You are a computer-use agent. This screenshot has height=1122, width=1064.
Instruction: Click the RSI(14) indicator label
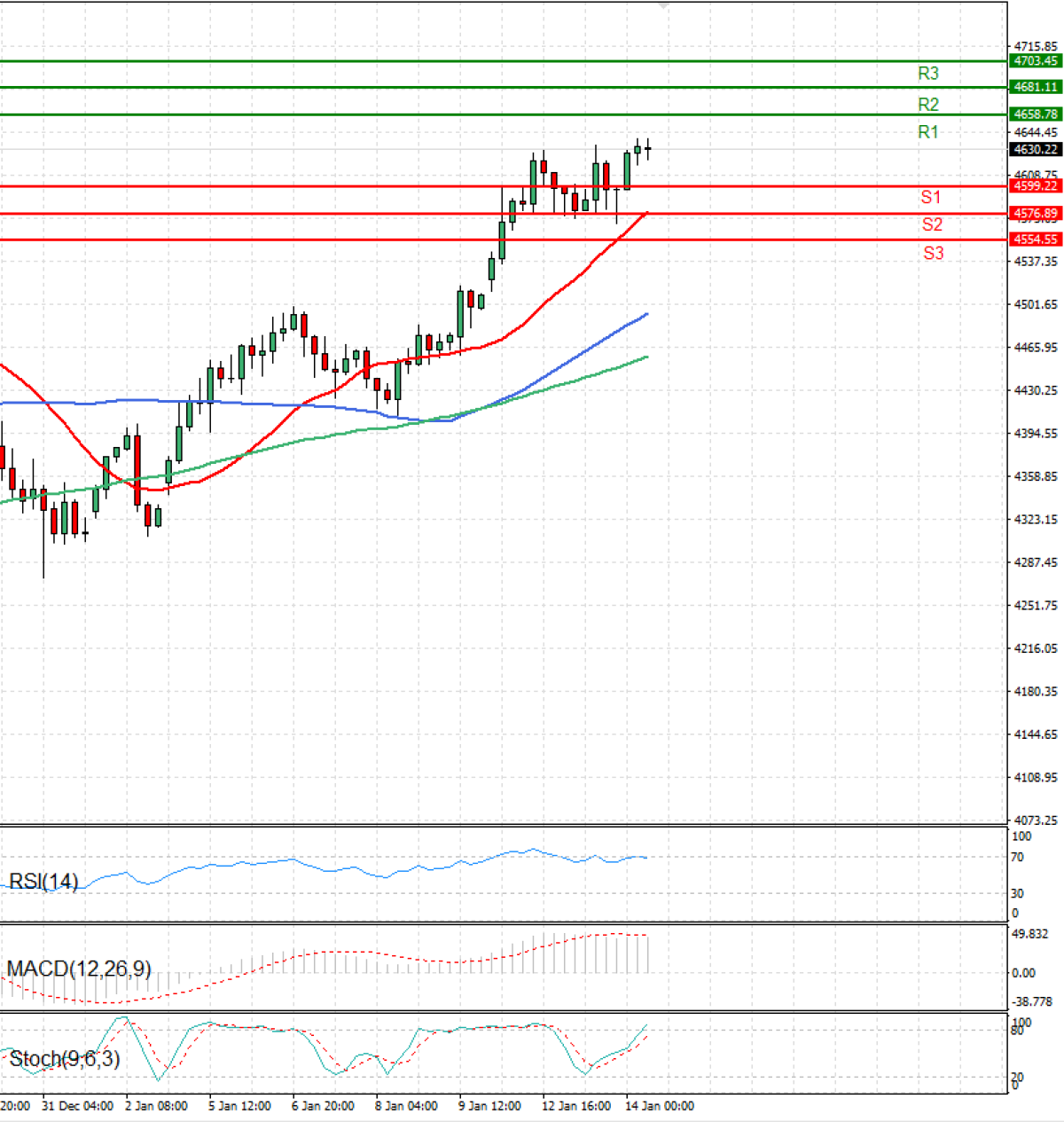(x=43, y=882)
